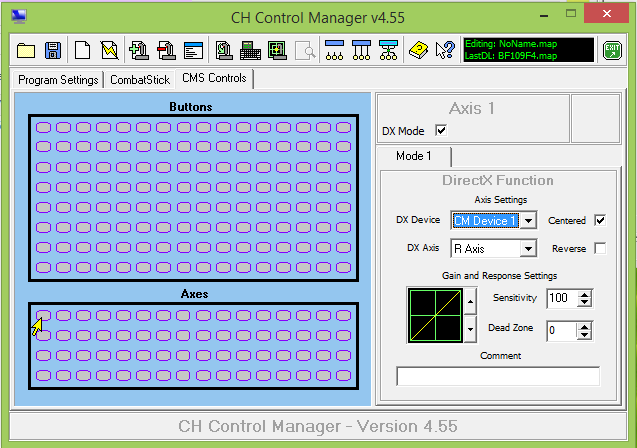Save the map with the floppy disk icon

pos(53,51)
